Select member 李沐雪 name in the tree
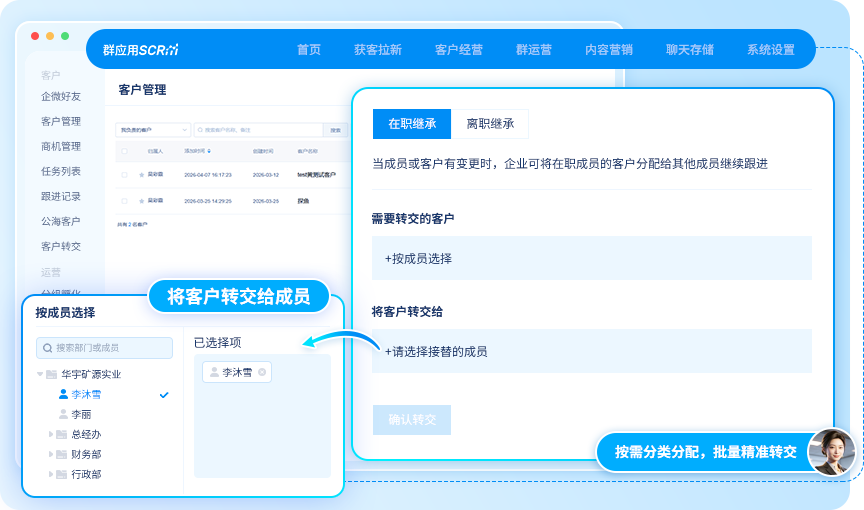 (86, 394)
